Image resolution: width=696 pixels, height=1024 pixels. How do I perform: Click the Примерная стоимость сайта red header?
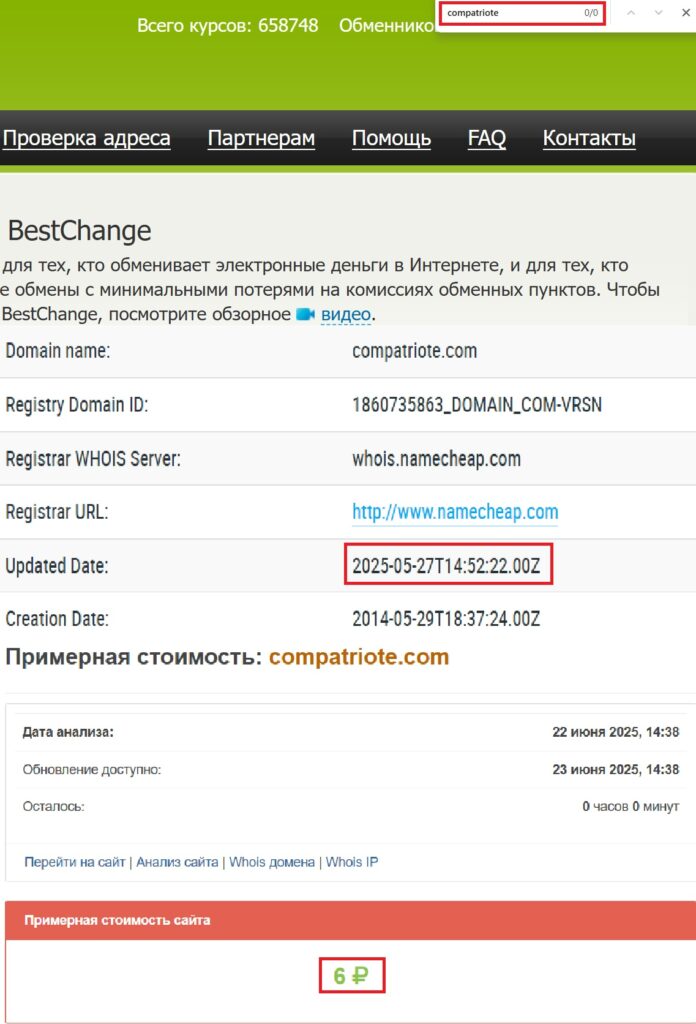click(x=118, y=920)
